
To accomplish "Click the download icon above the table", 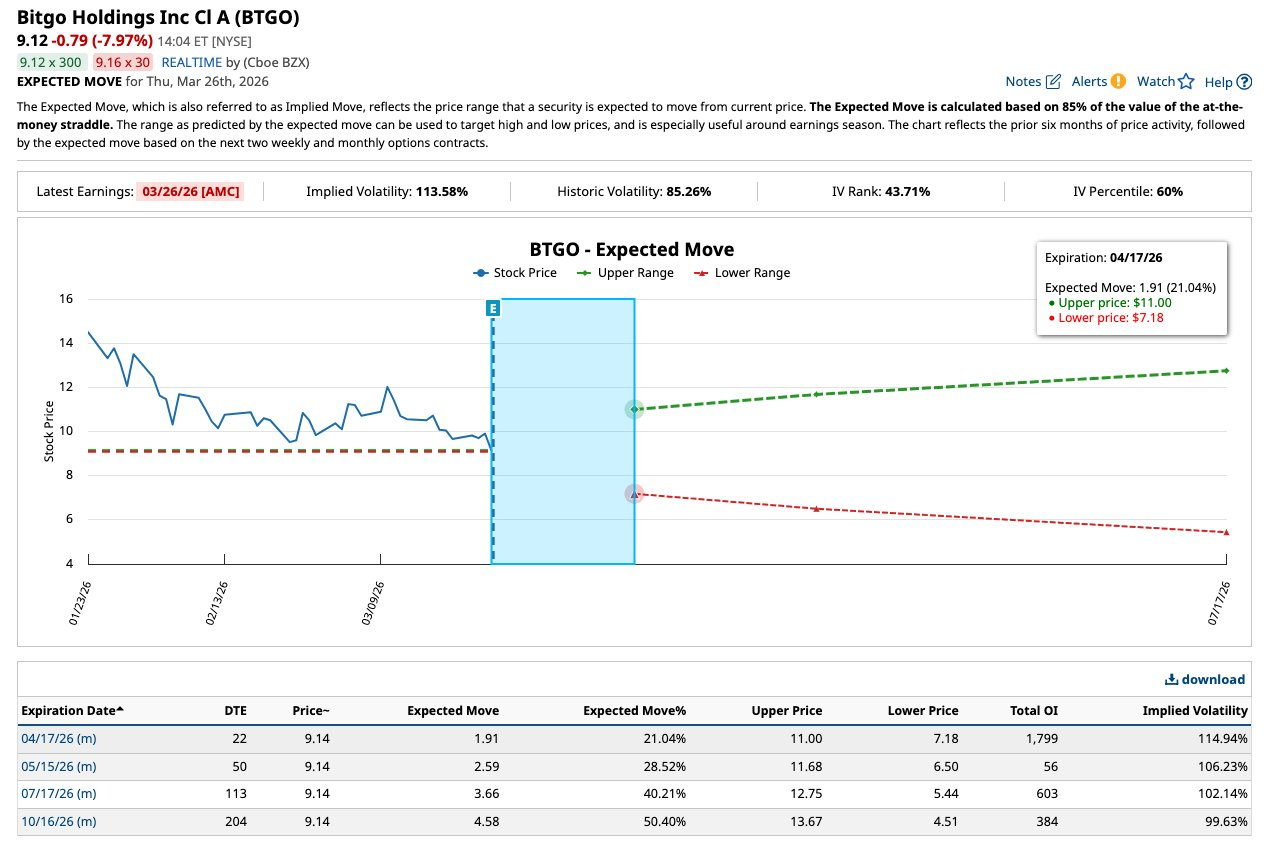I will [x=1171, y=680].
